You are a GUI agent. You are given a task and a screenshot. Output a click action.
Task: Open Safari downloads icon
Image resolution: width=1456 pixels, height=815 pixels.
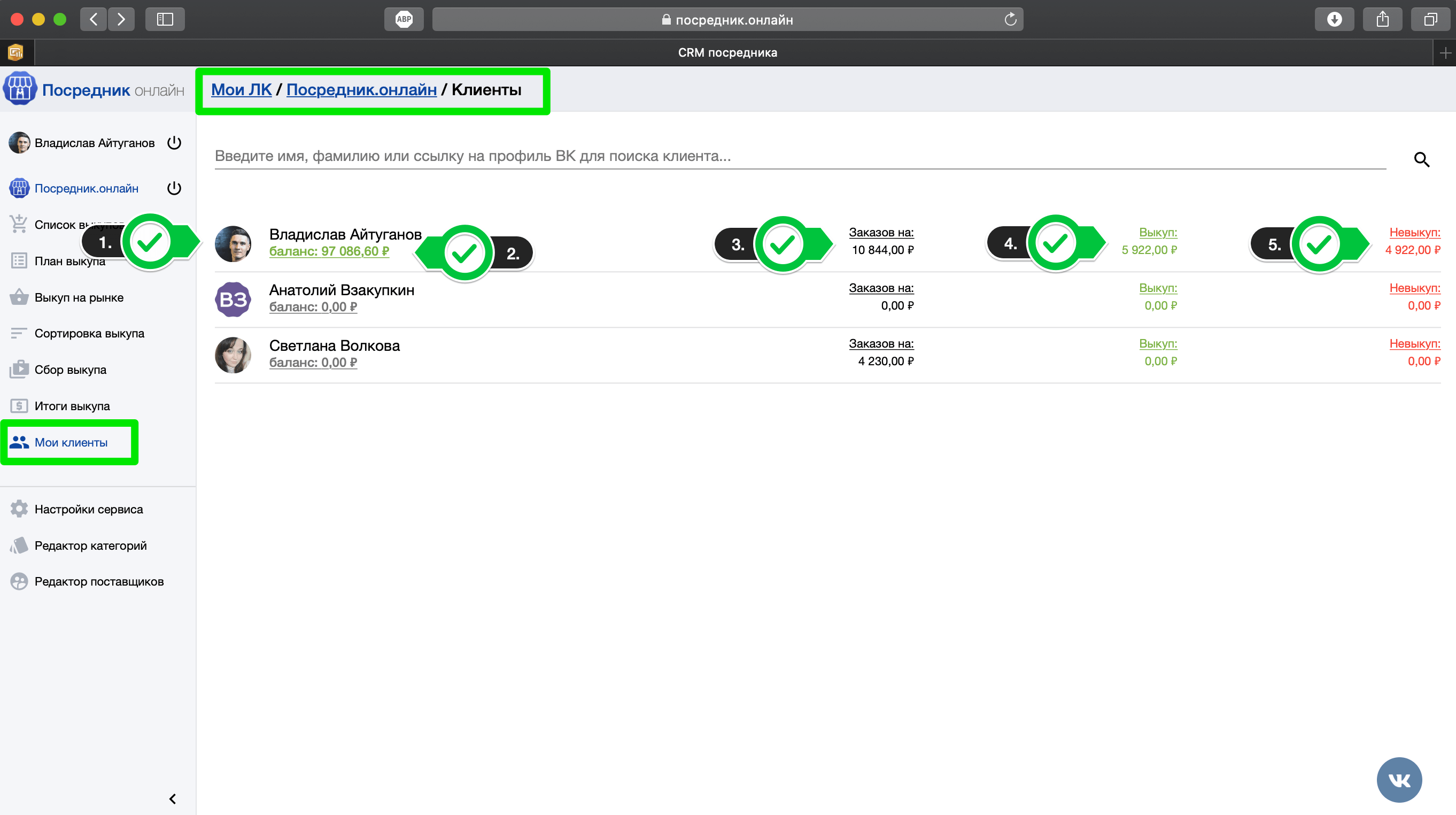point(1334,19)
